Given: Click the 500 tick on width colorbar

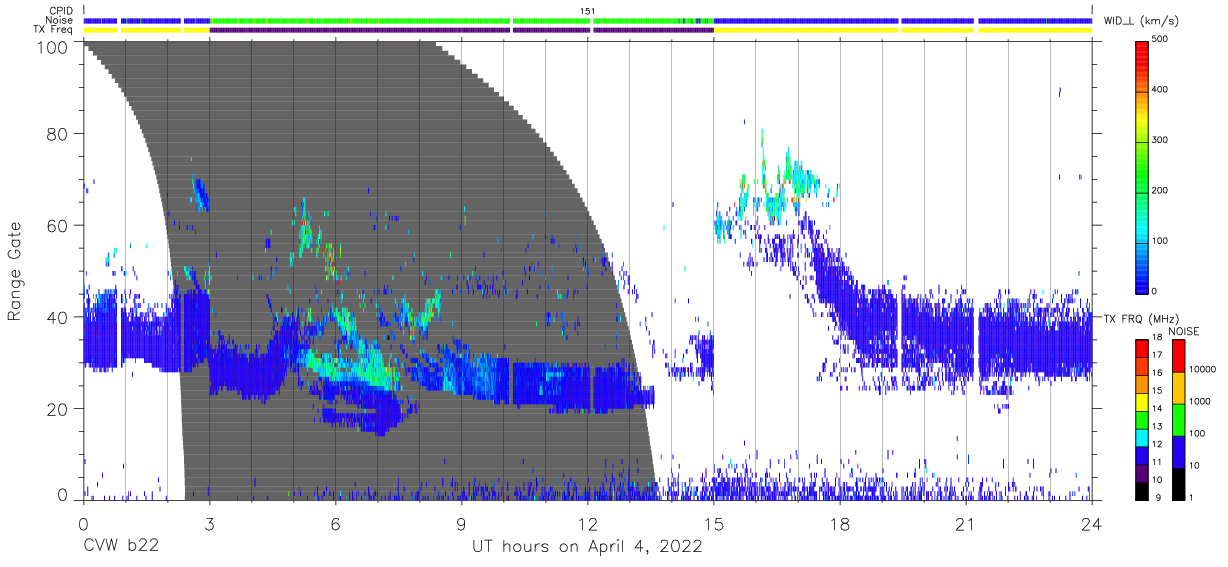Looking at the screenshot, I should tap(1160, 39).
